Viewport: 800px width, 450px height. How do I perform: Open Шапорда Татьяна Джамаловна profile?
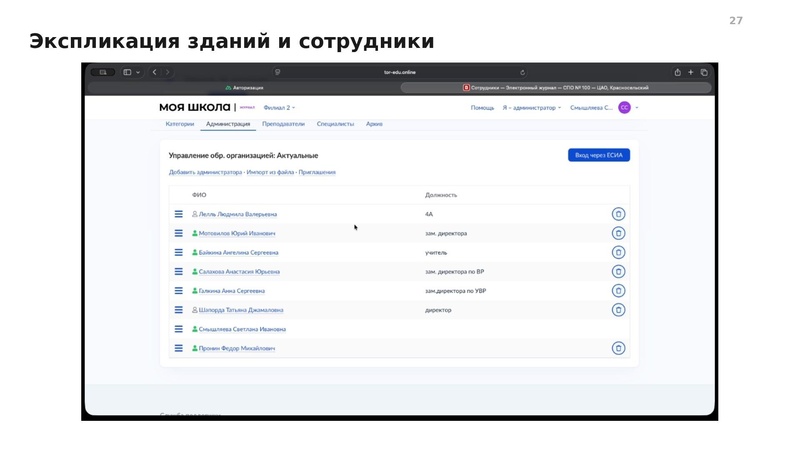241,310
